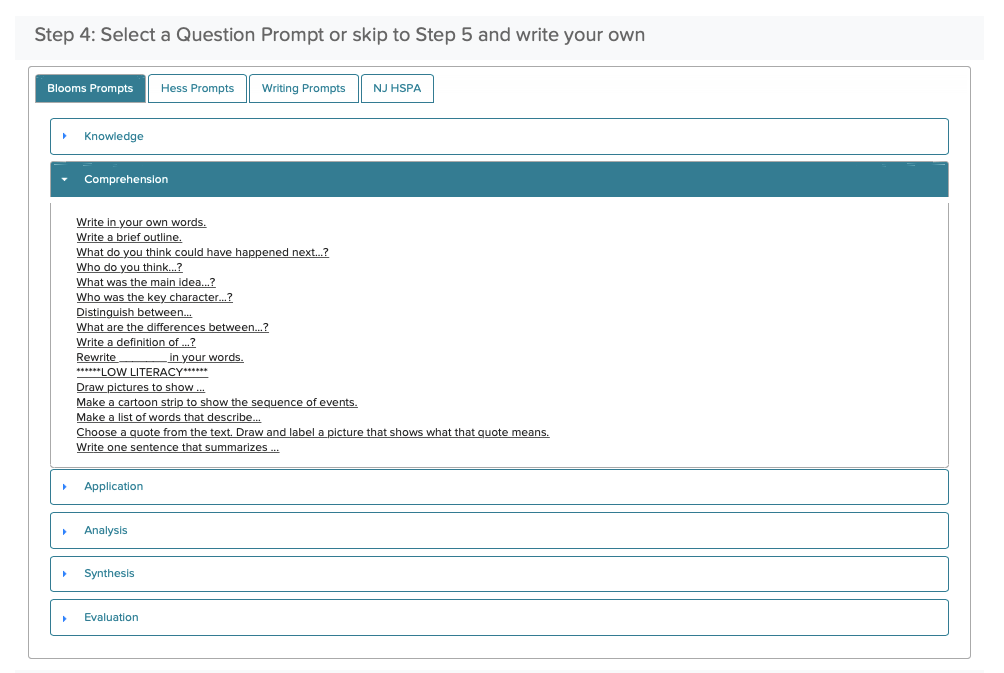The width and height of the screenshot is (1004, 673).
Task: Collapse the Comprehension section
Action: [126, 179]
